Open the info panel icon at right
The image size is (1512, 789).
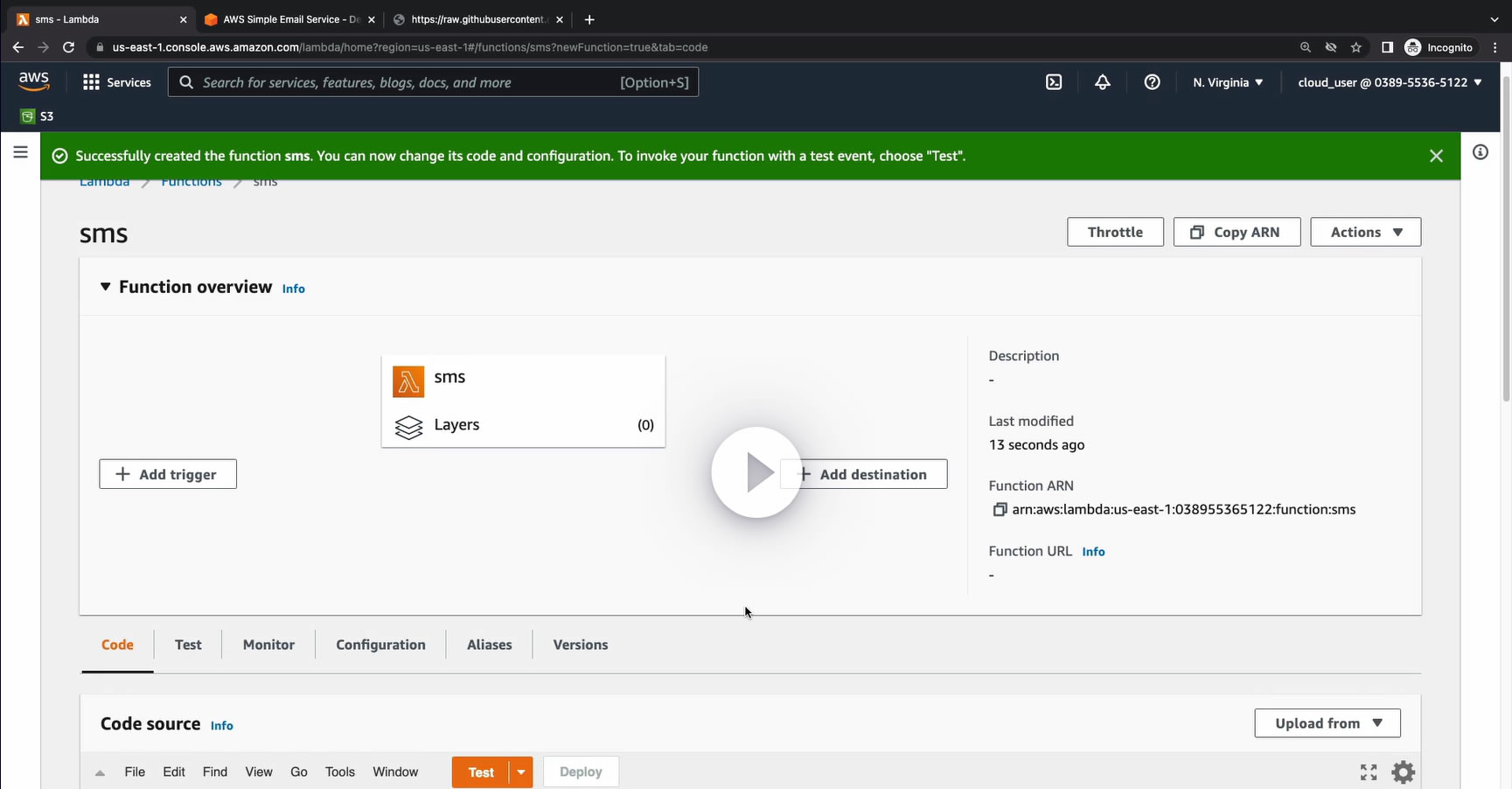point(1481,152)
